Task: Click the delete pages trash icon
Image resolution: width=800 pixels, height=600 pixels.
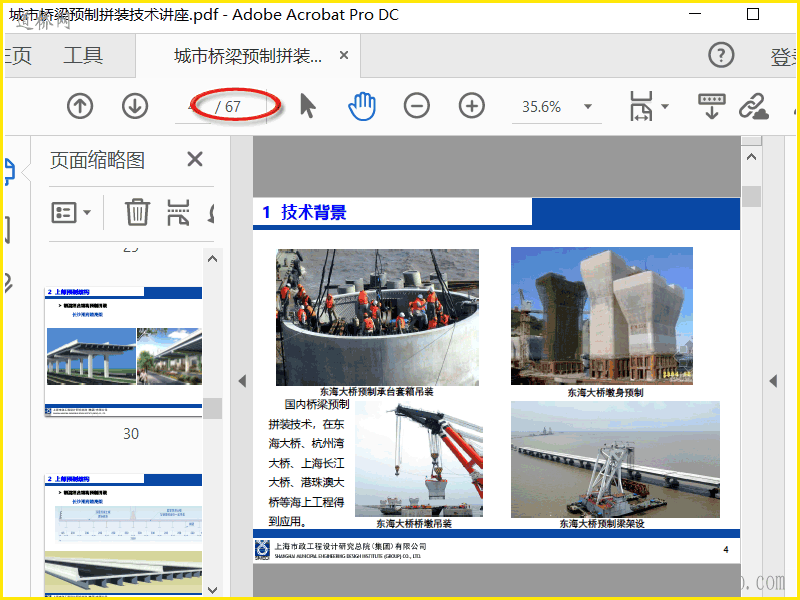Action: pos(137,212)
